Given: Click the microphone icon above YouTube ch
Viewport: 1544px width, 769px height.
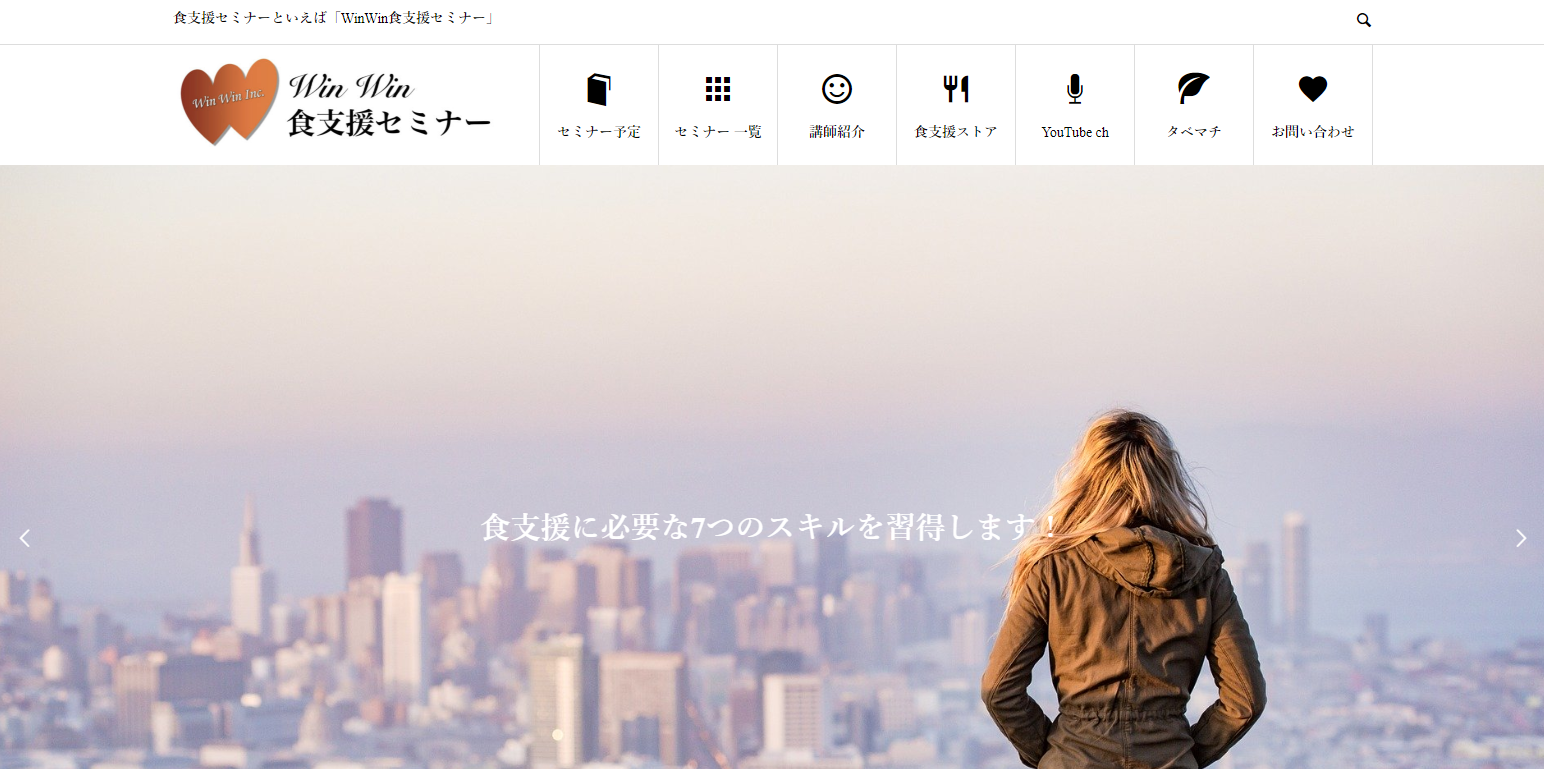Looking at the screenshot, I should (1074, 89).
